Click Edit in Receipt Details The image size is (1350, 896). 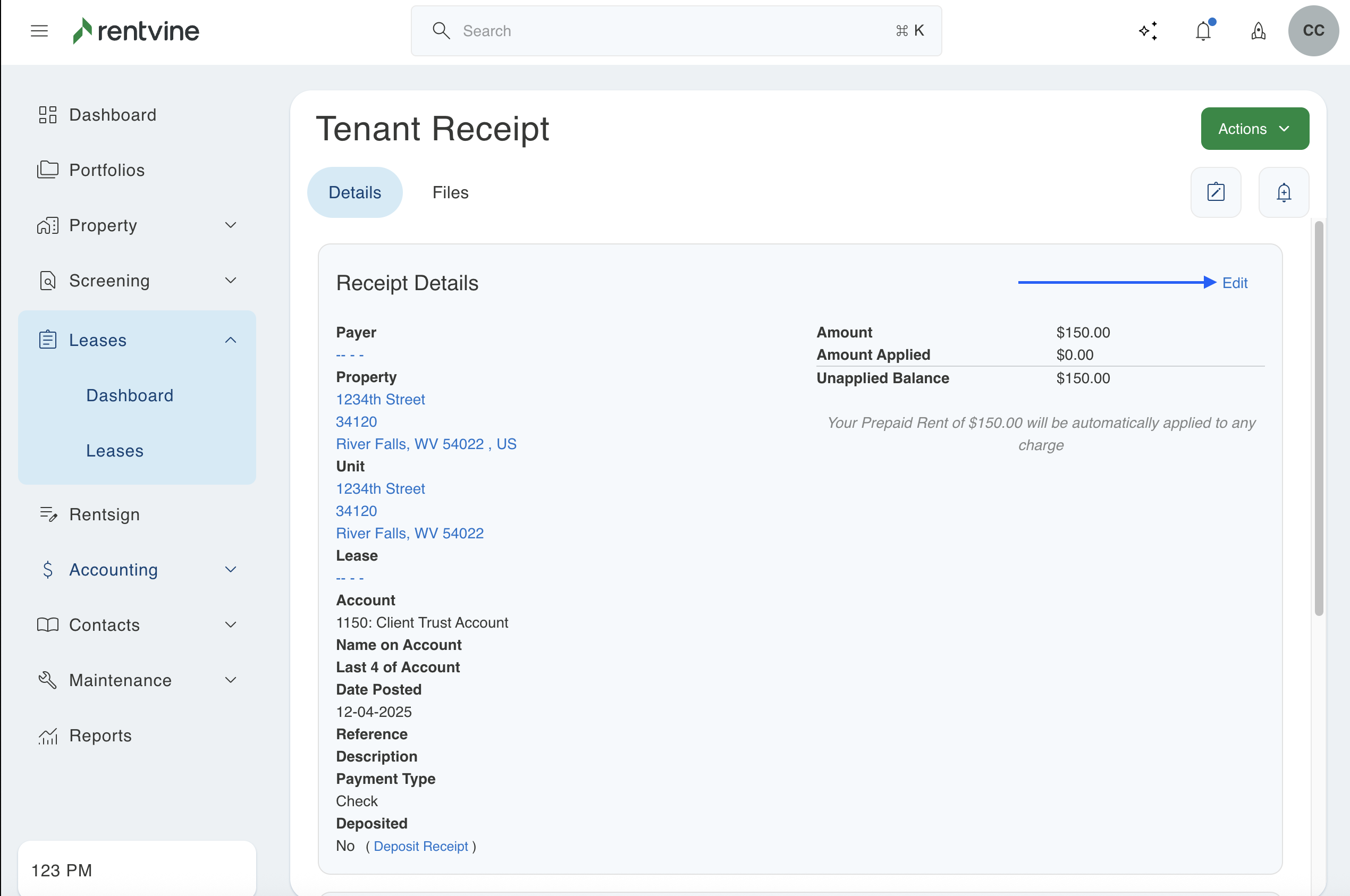click(1235, 283)
